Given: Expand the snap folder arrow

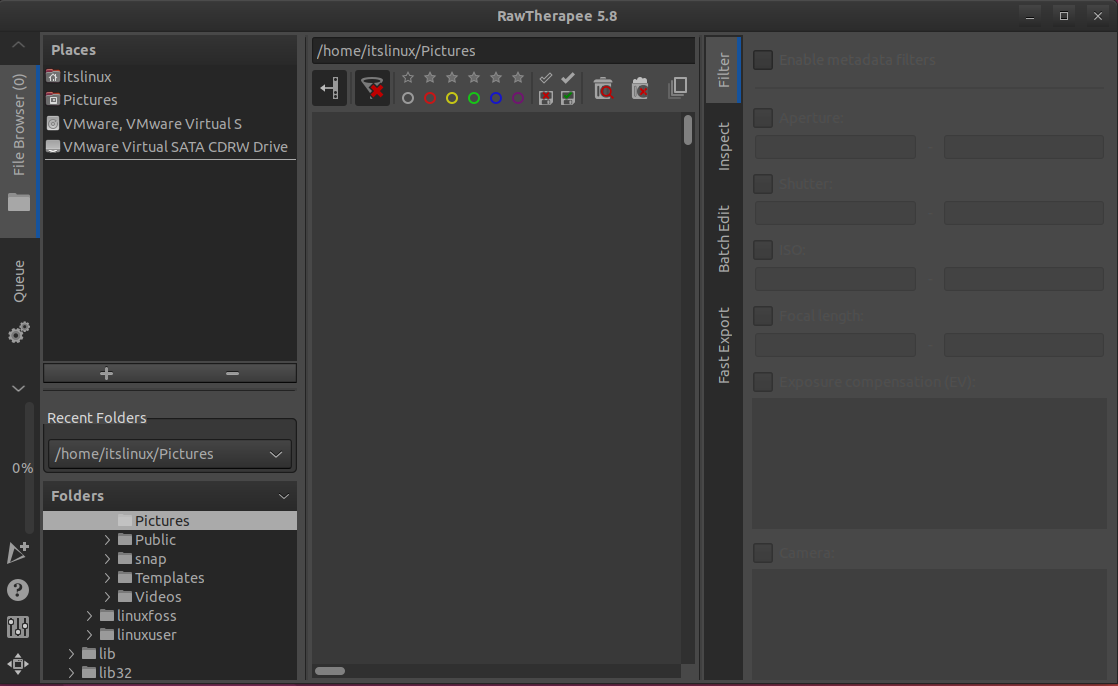Looking at the screenshot, I should tap(107, 559).
